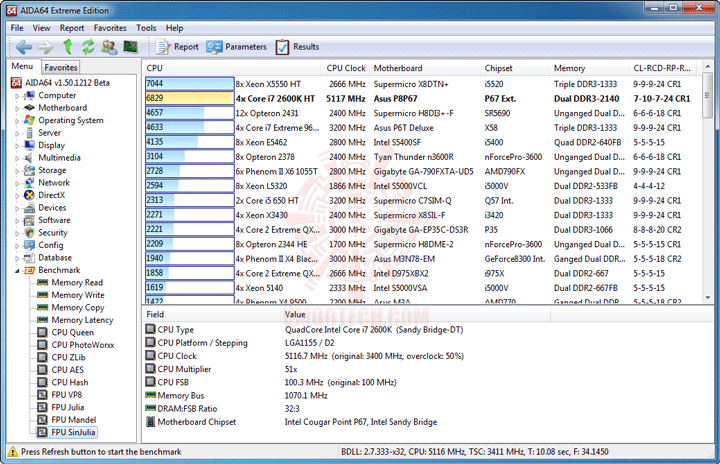Select the Memory Read benchmark
720x464 pixels.
click(77, 283)
